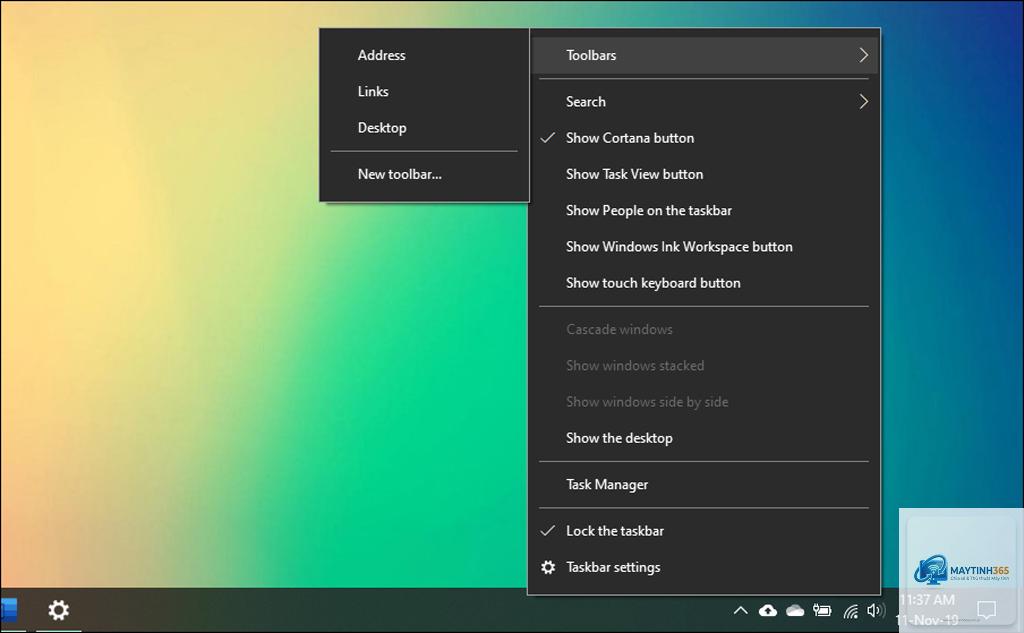Select the Address toolbar in the submenu
Image resolution: width=1024 pixels, height=633 pixels.
coord(424,55)
